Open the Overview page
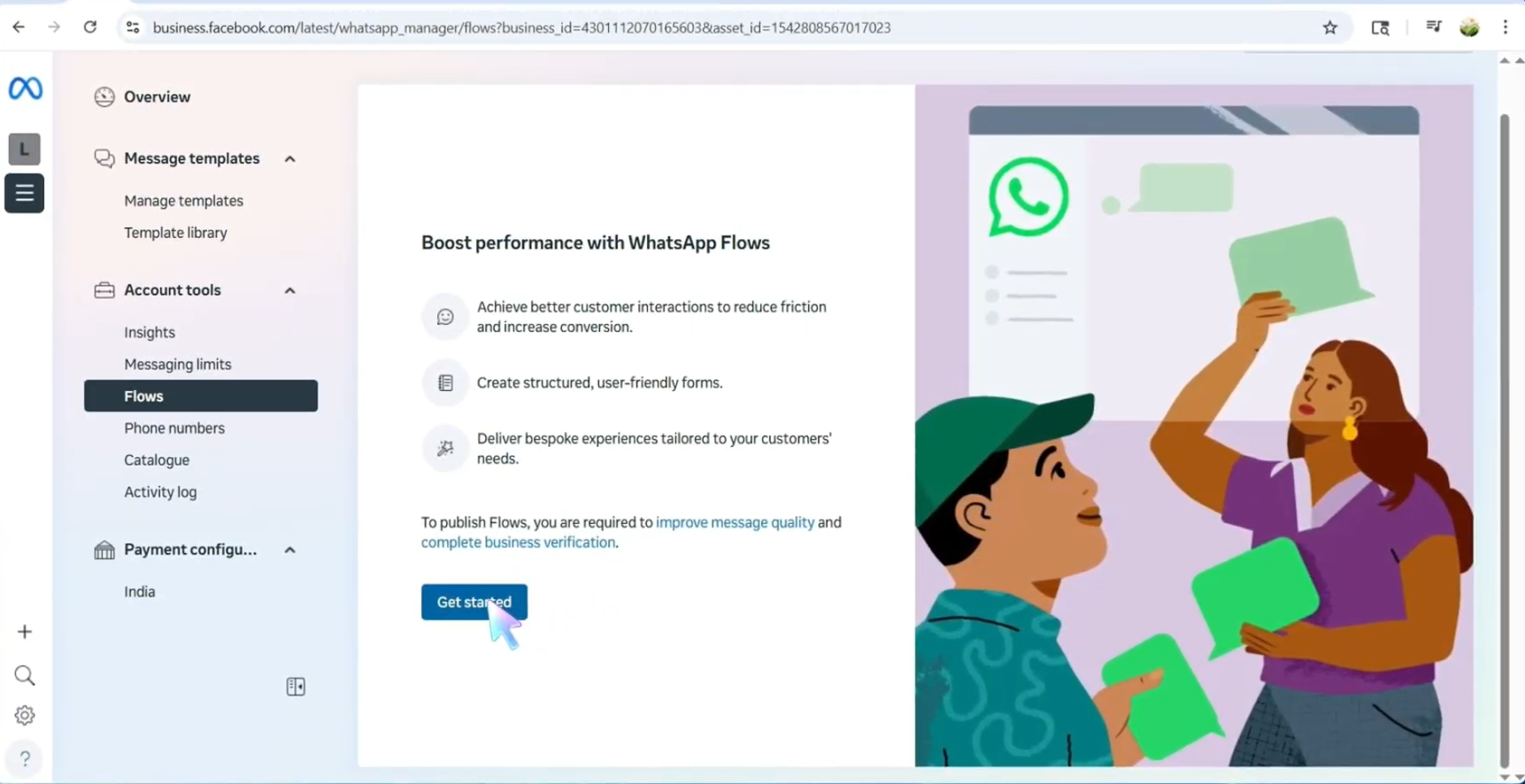This screenshot has height=784, width=1525. pyautogui.click(x=157, y=97)
